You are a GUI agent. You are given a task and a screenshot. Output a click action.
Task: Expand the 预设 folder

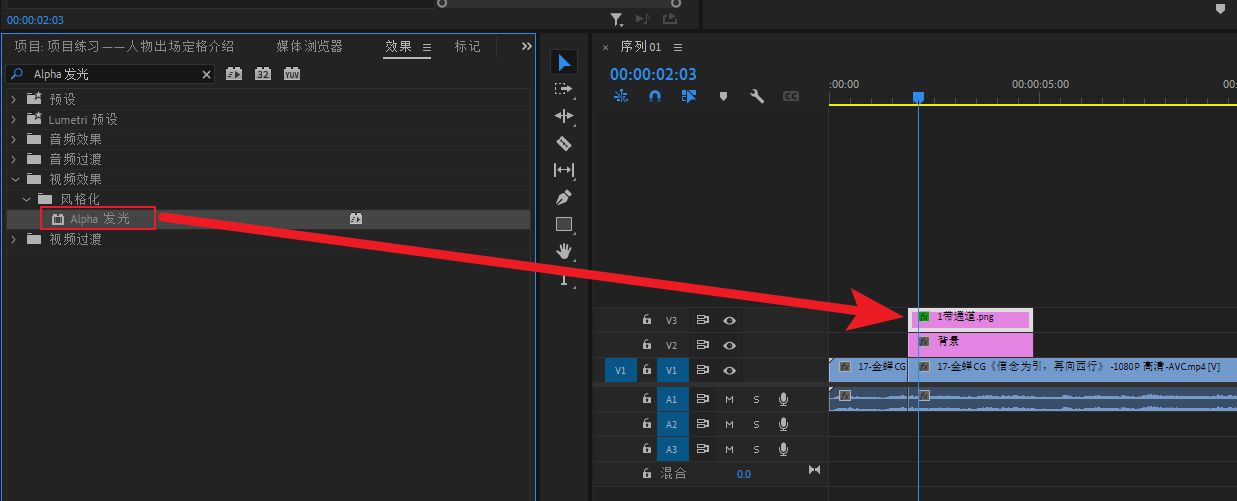click(15, 99)
